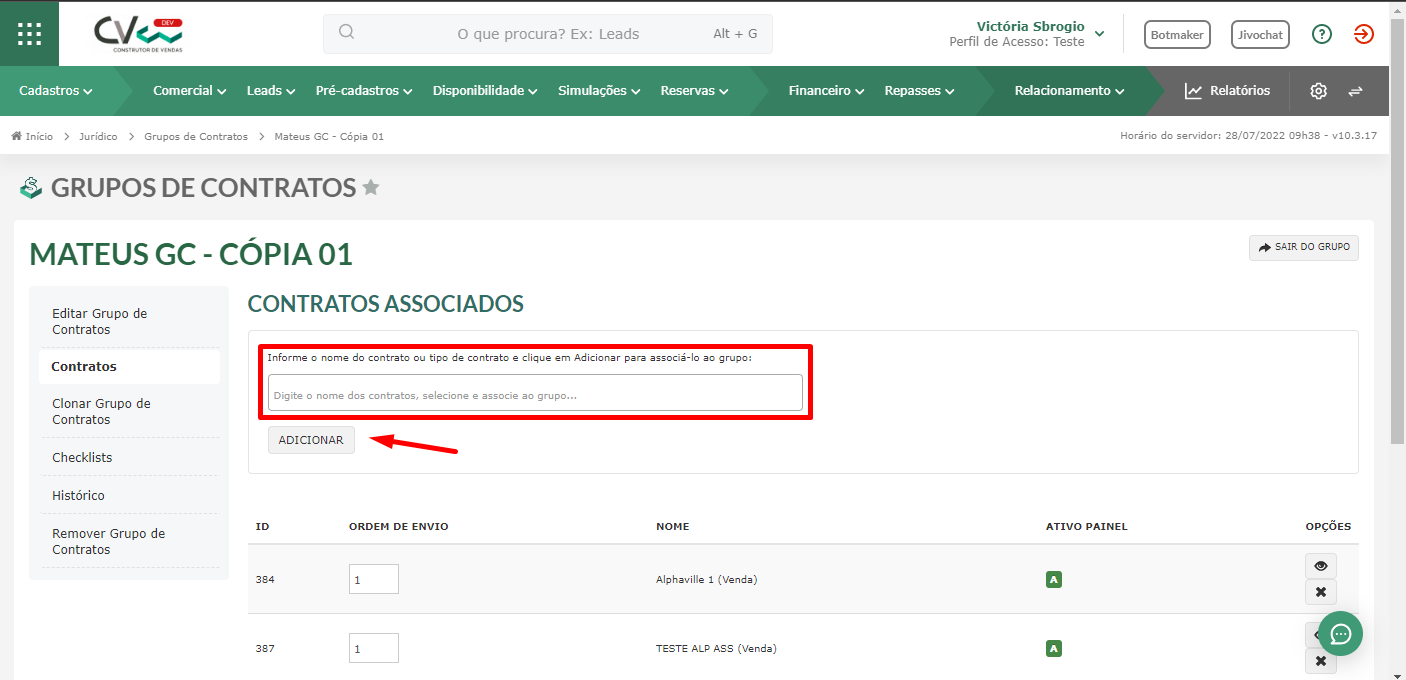Expand the Comercial menu
Image resolution: width=1406 pixels, height=680 pixels.
(189, 91)
